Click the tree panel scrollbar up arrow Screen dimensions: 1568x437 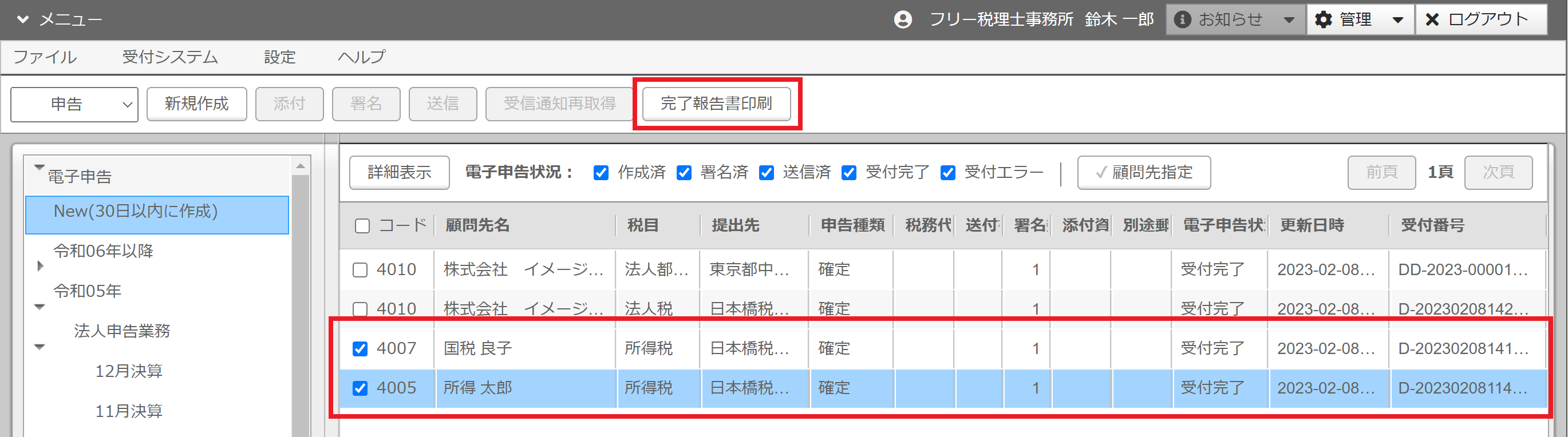[300, 166]
